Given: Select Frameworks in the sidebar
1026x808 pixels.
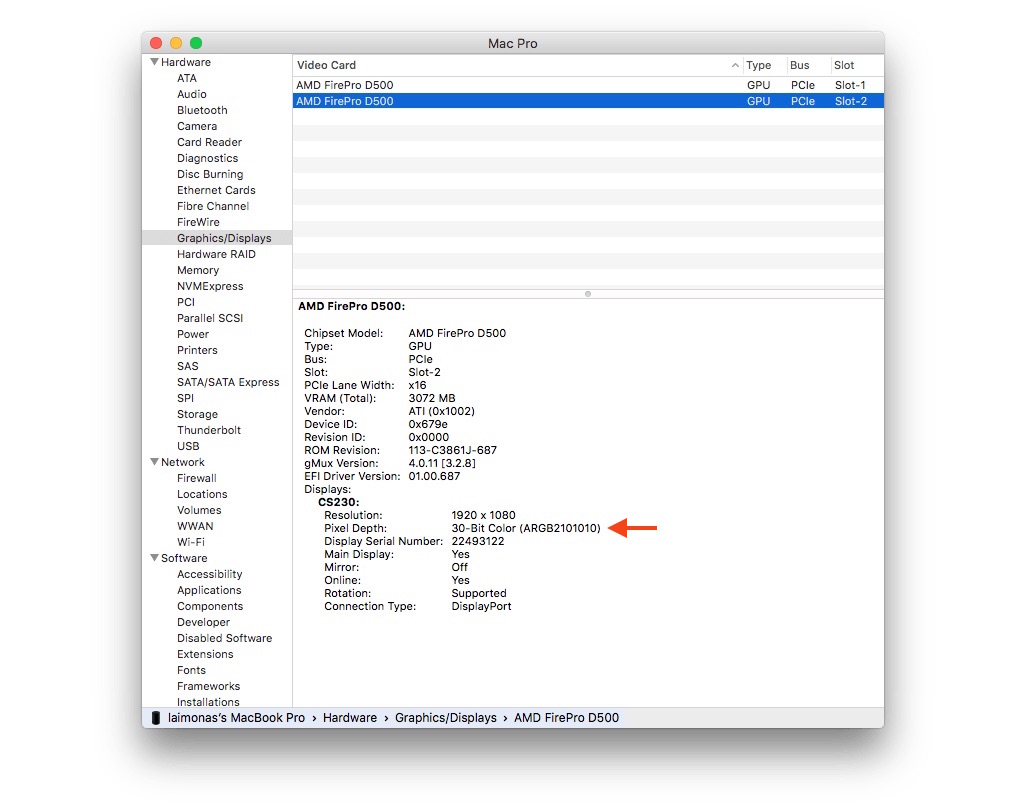Looking at the screenshot, I should point(208,686).
